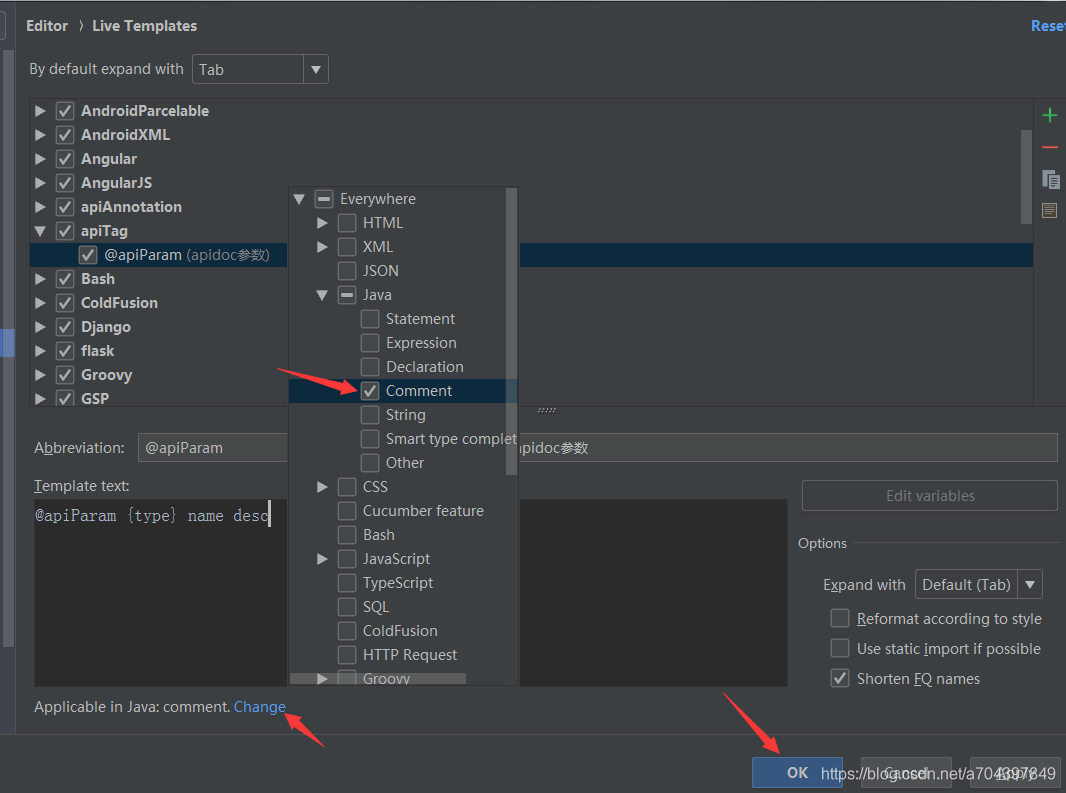Expand the CSS context node

coord(322,487)
